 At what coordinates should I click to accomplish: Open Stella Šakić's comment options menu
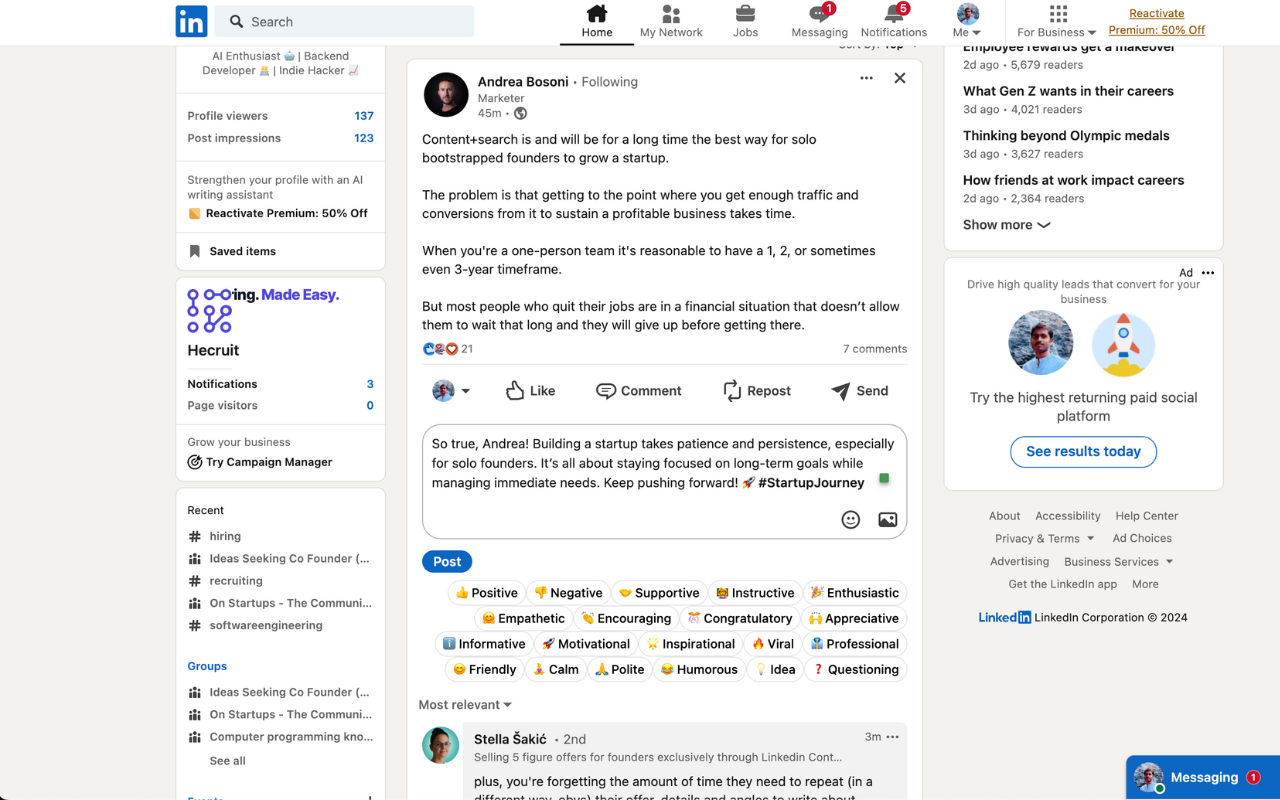893,737
